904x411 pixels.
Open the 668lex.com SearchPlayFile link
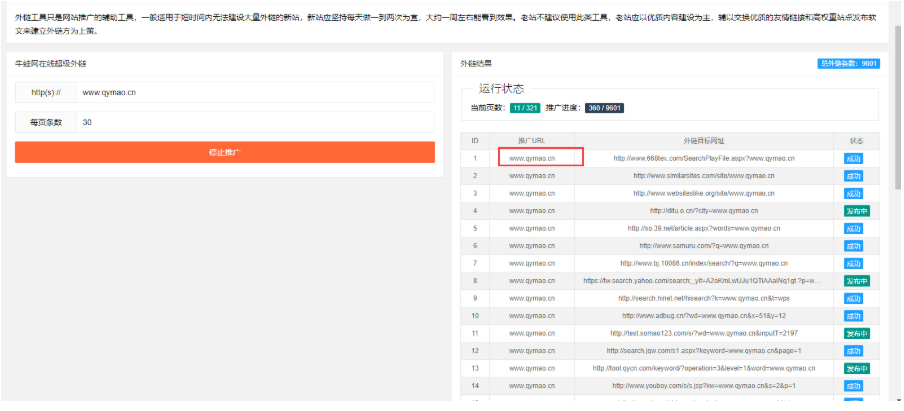coord(703,158)
